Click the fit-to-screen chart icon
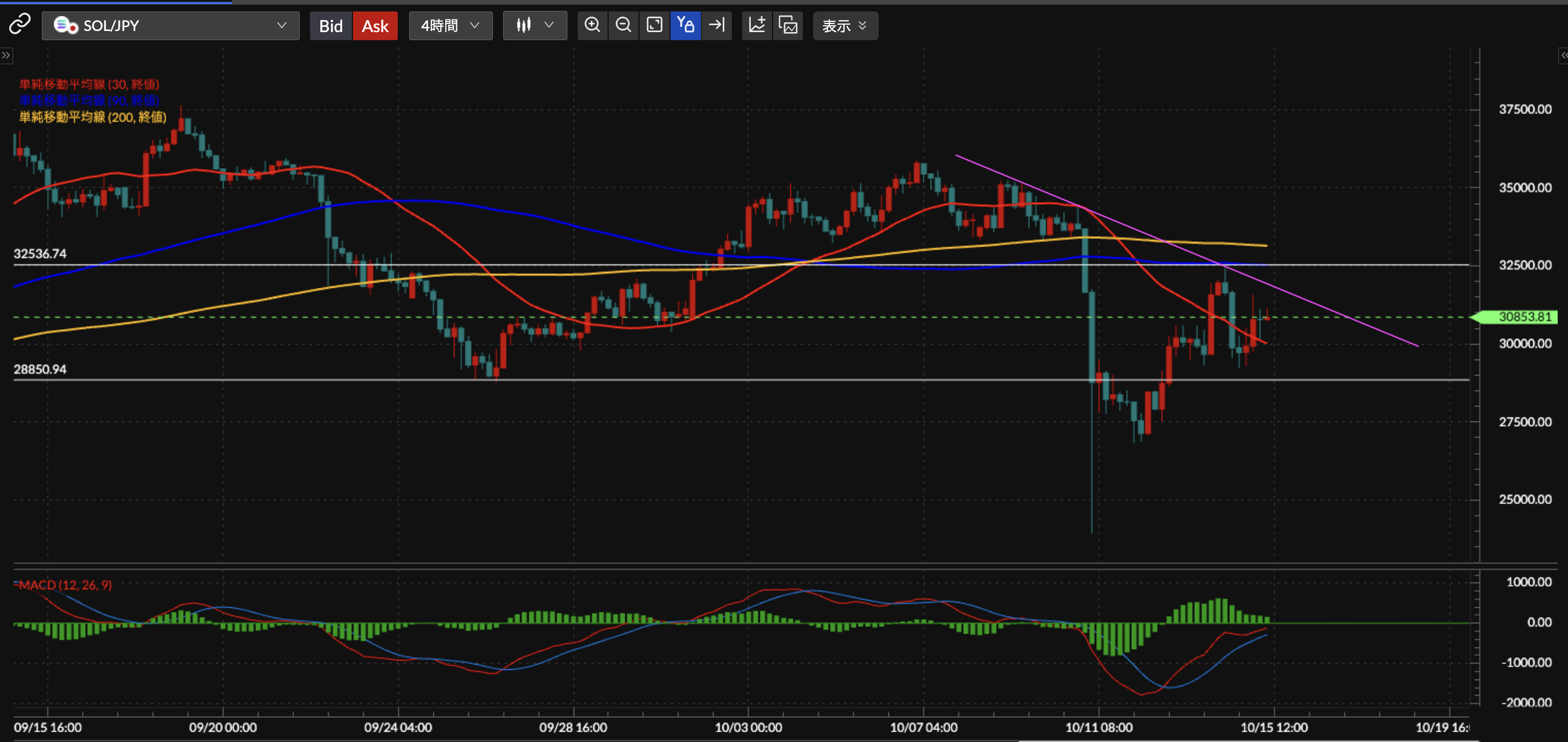 pos(654,25)
